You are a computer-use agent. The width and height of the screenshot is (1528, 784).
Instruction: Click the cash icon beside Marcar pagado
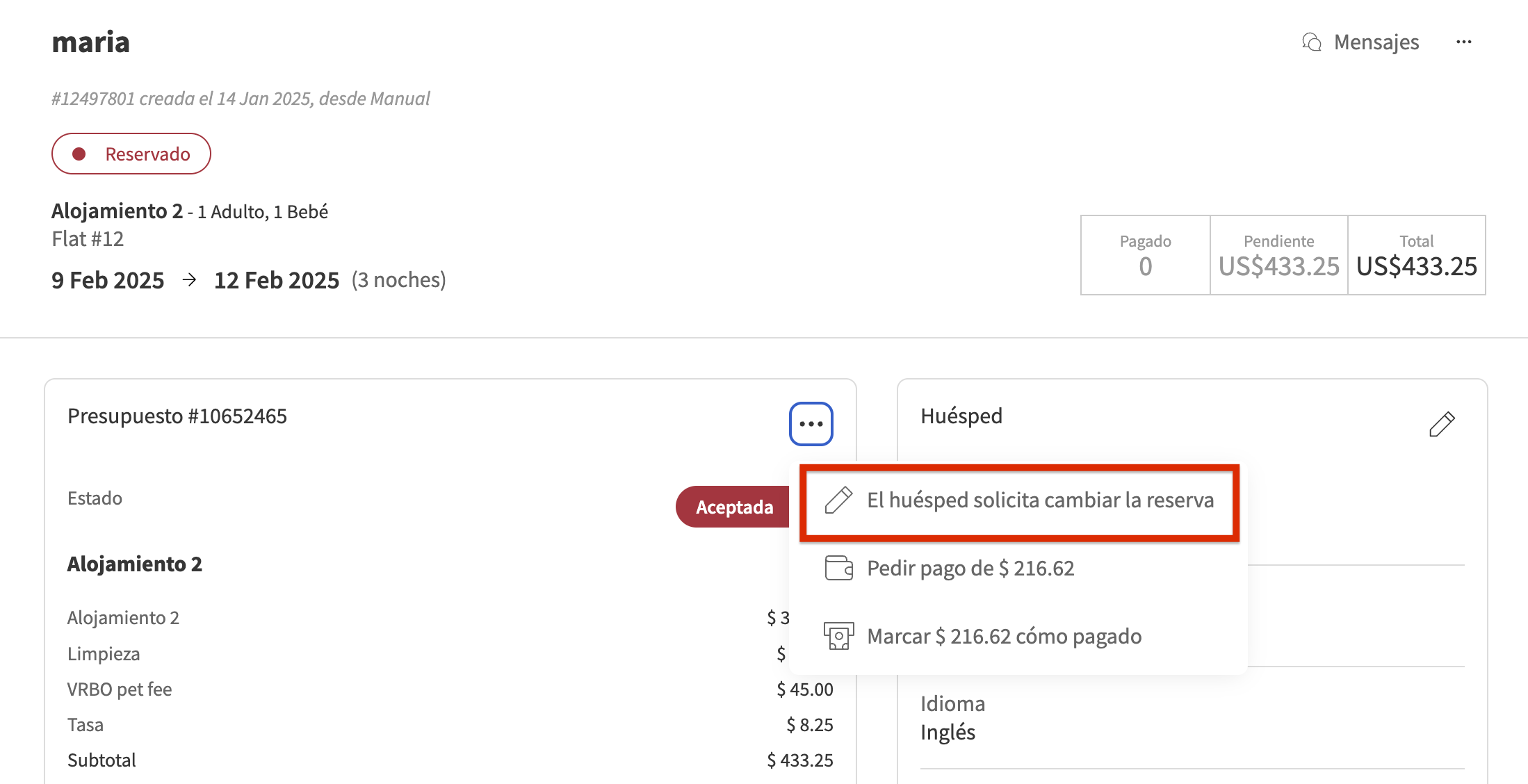pyautogui.click(x=839, y=636)
